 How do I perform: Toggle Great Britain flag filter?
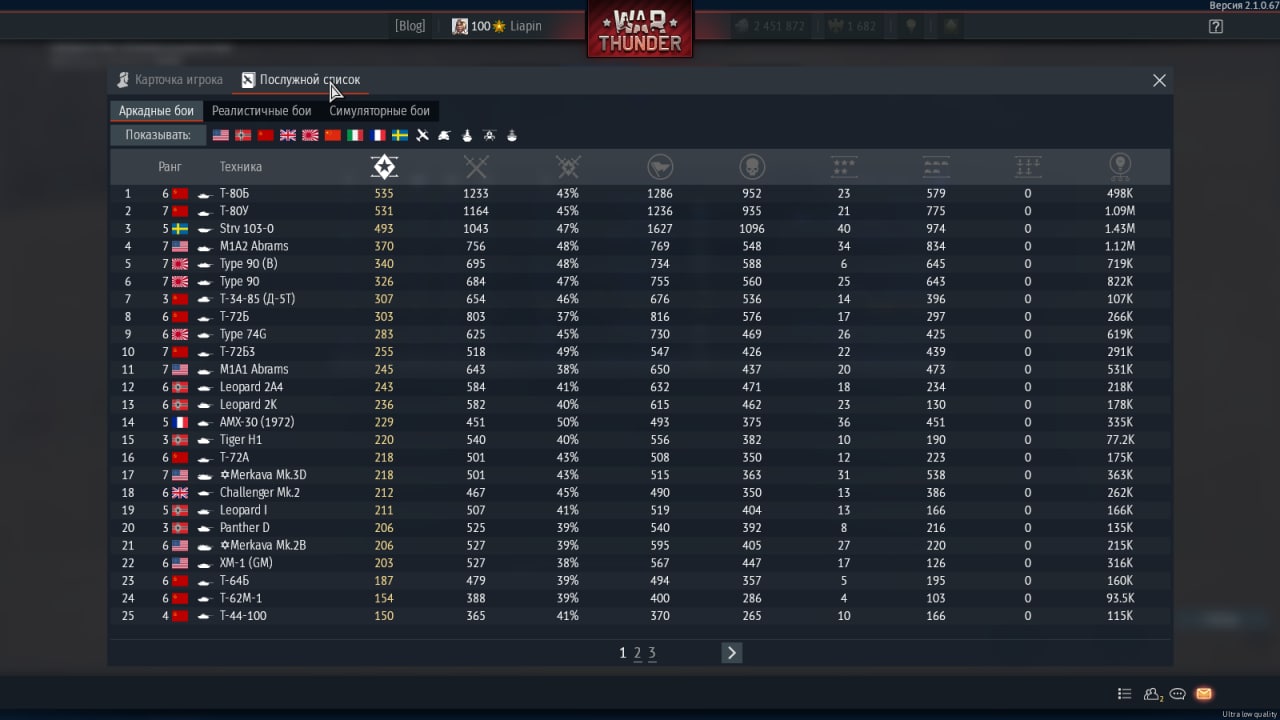[288, 135]
